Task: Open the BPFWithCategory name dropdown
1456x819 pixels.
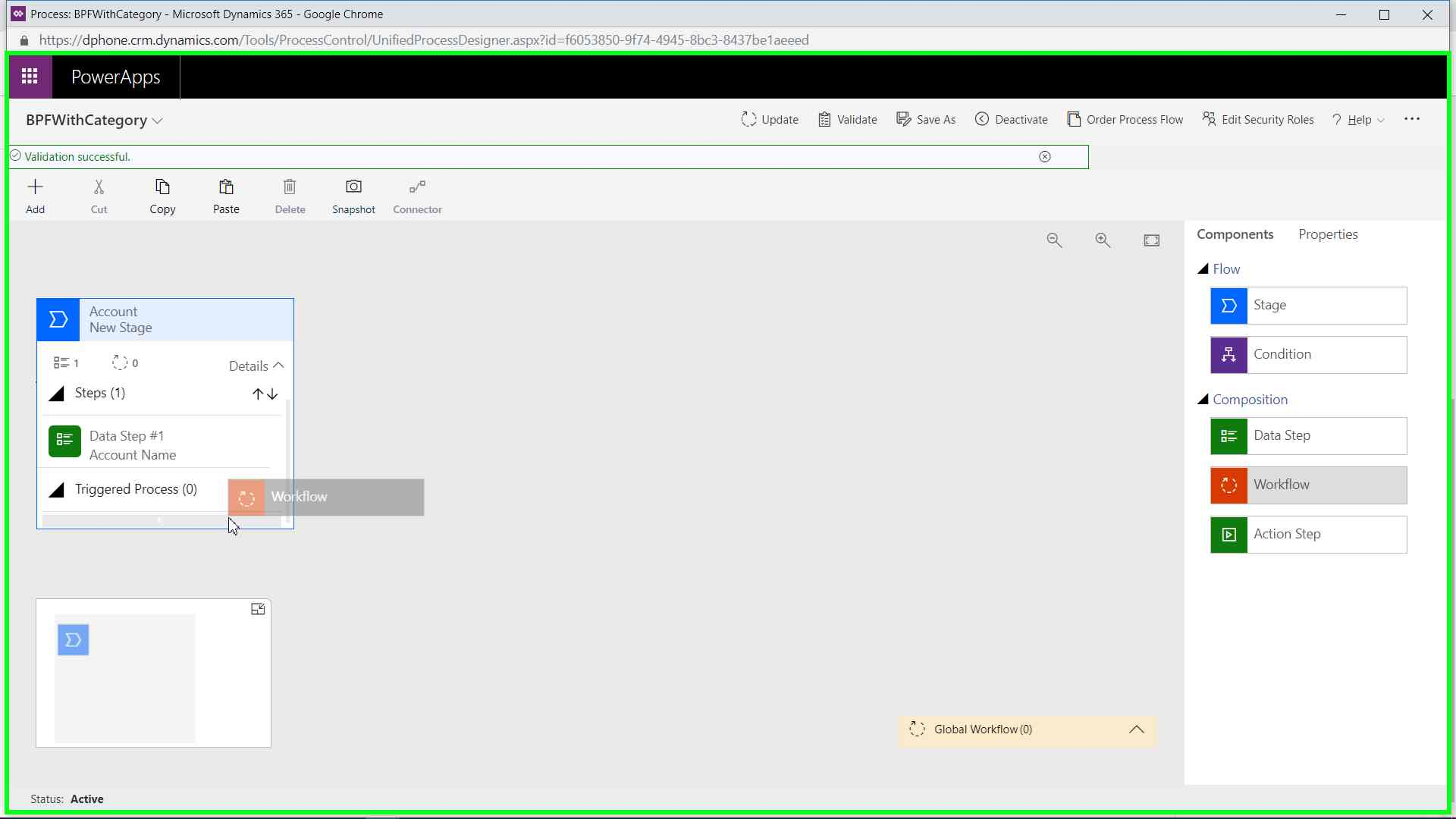Action: pyautogui.click(x=158, y=121)
